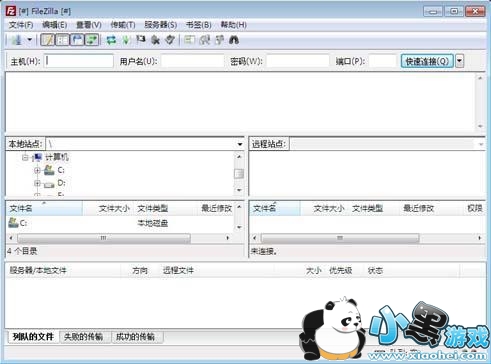The image size is (491, 364).
Task: Select 计算机 in the local tree
Action: (57, 157)
